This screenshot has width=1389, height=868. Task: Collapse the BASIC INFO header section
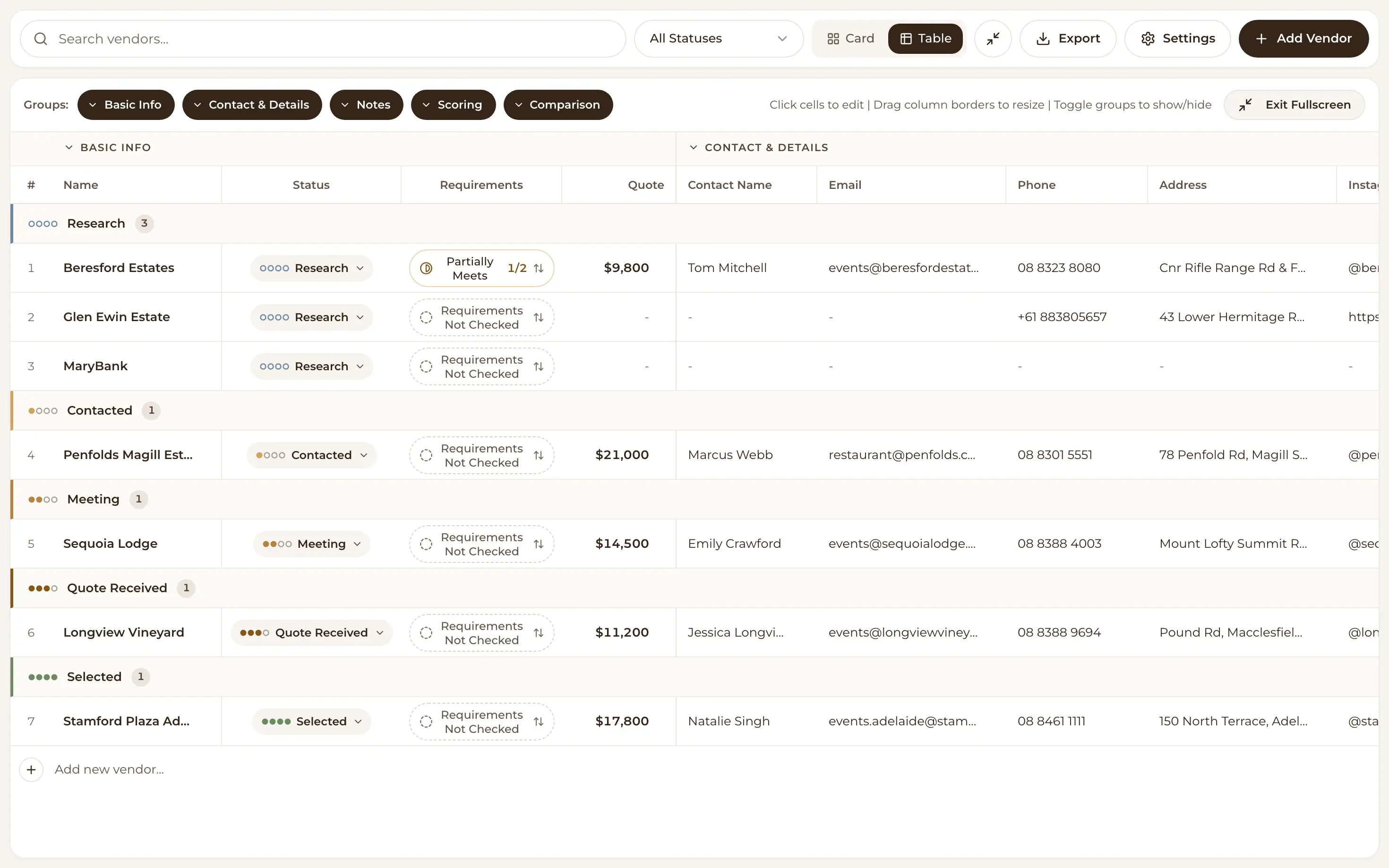coord(108,147)
